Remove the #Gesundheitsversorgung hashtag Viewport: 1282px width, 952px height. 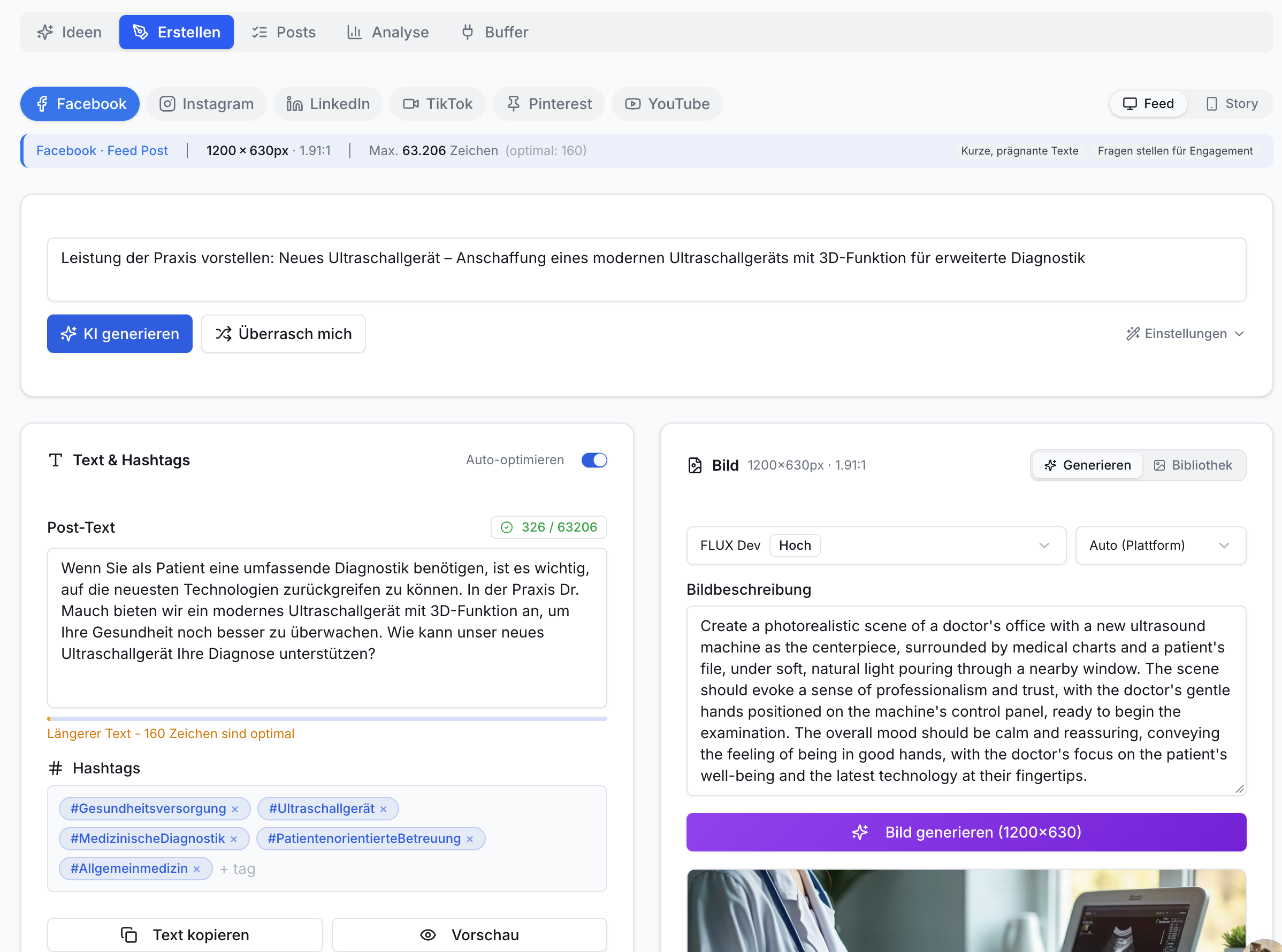pos(235,809)
